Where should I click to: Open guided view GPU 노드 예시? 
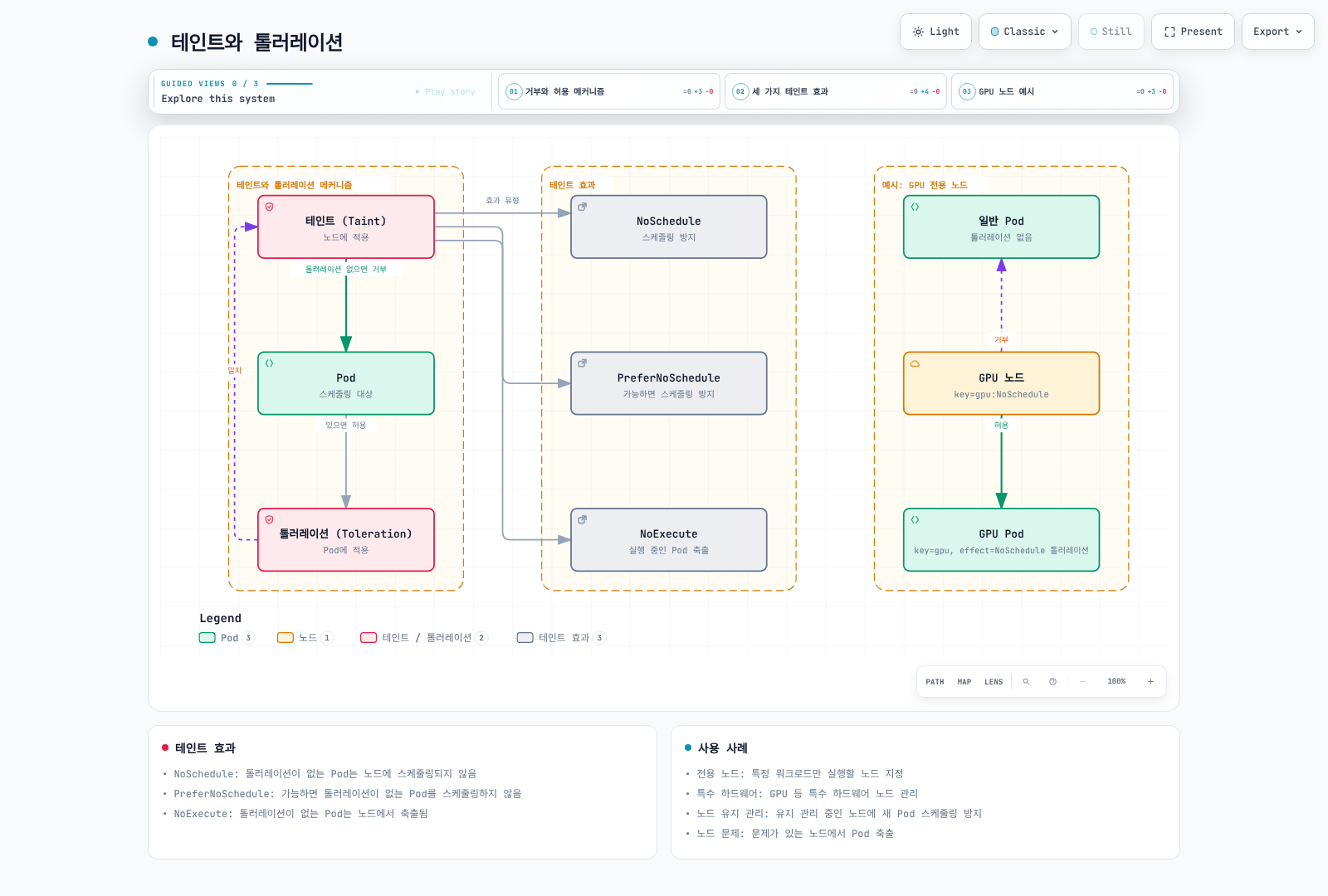tap(1062, 91)
